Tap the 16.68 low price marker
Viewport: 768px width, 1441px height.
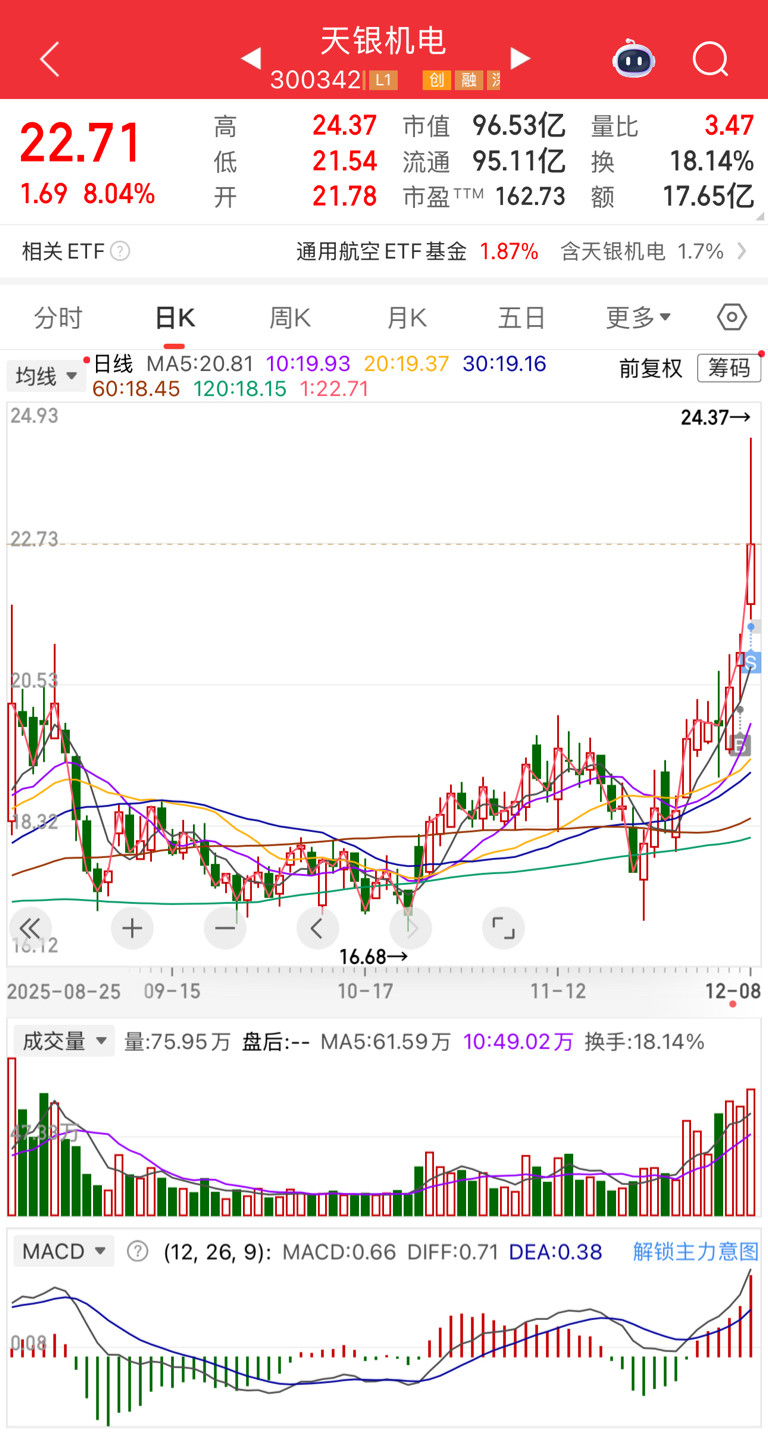pos(373,957)
